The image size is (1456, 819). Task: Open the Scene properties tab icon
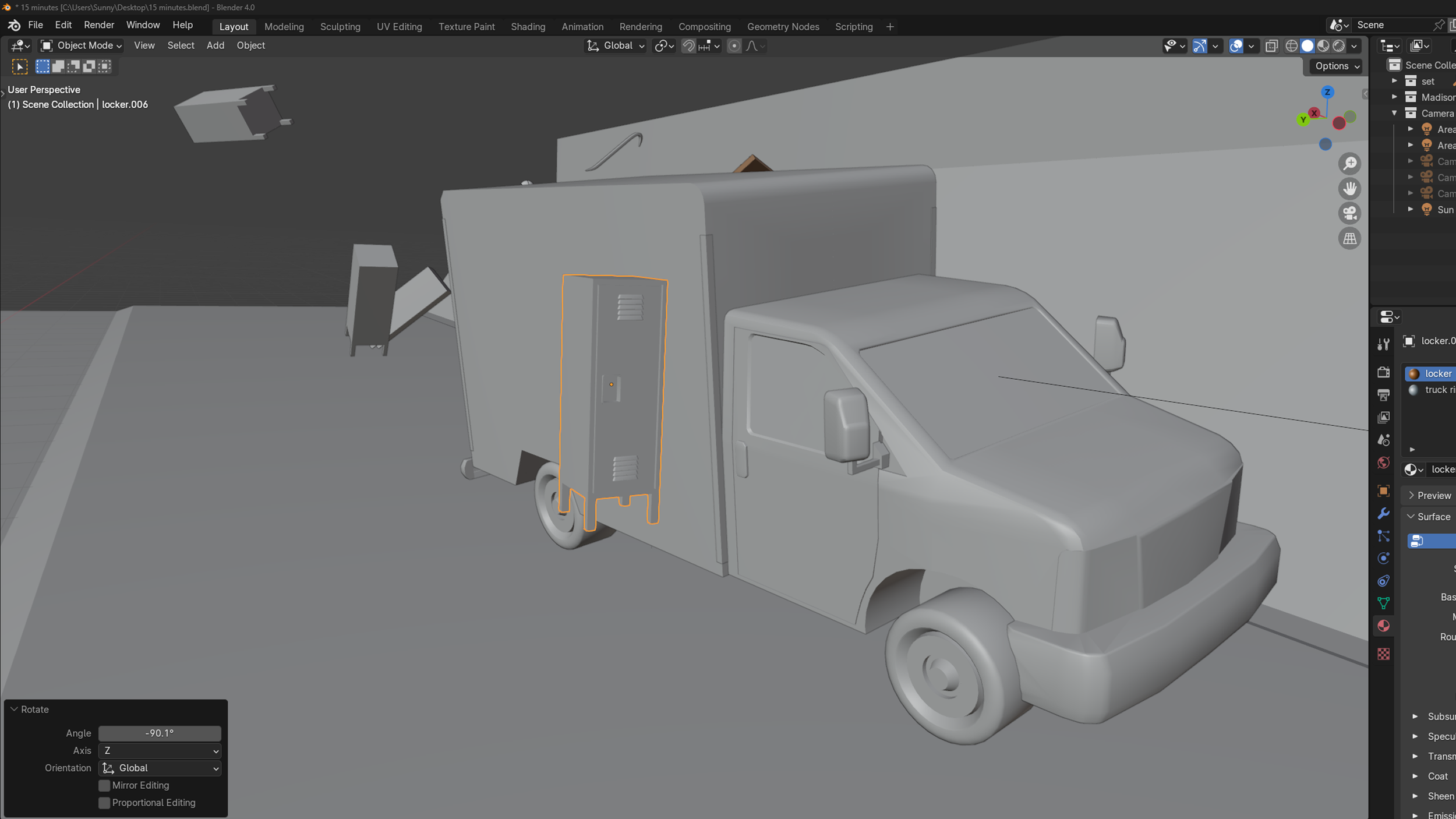coord(1383,440)
